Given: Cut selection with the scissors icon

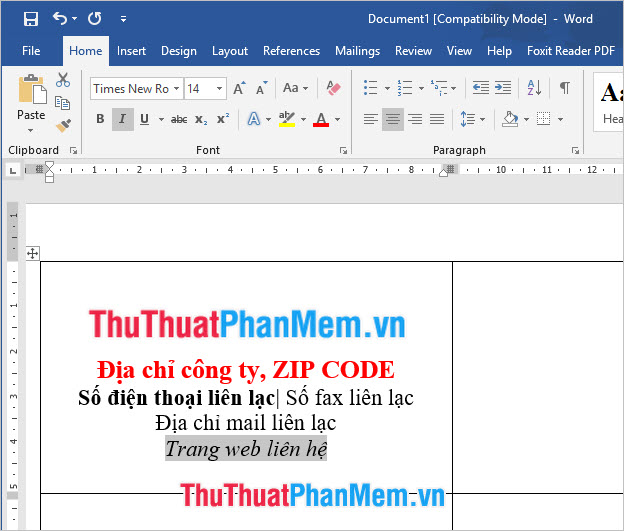Looking at the screenshot, I should pos(63,80).
